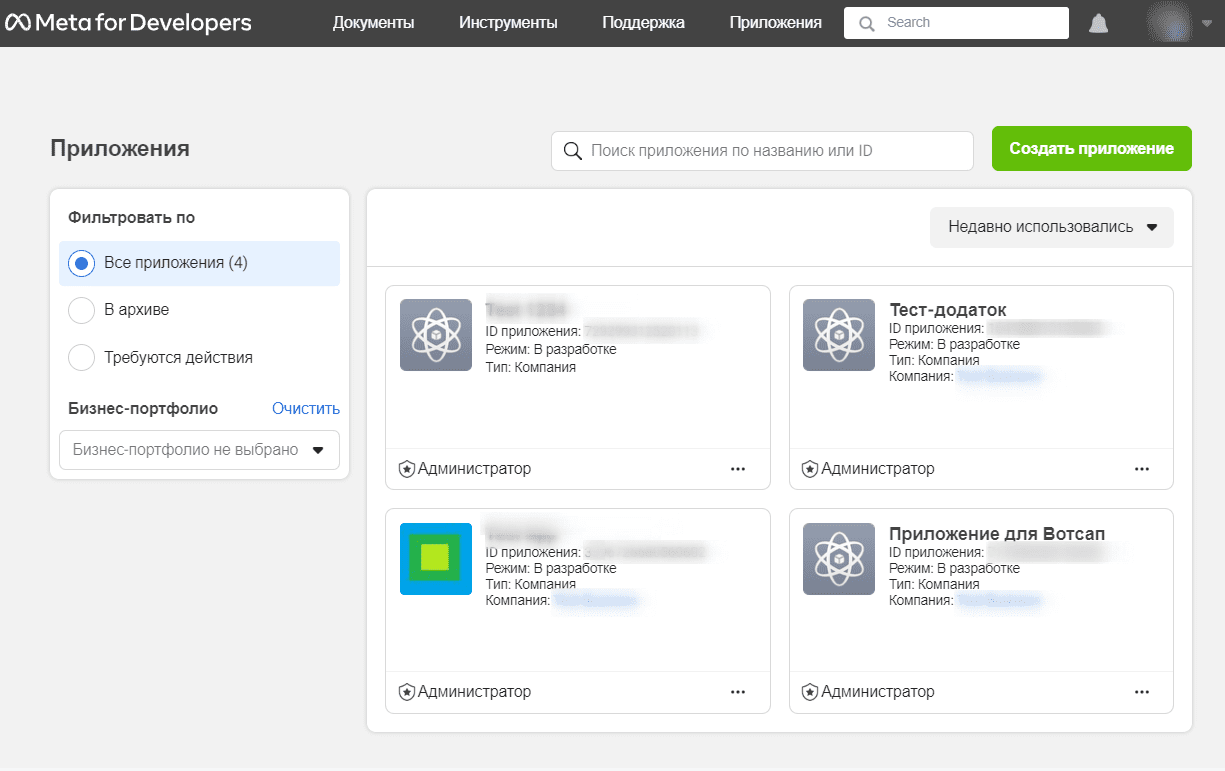The width and height of the screenshot is (1225, 771).
Task: Select the Все приложения (4) filter
Action: click(199, 263)
